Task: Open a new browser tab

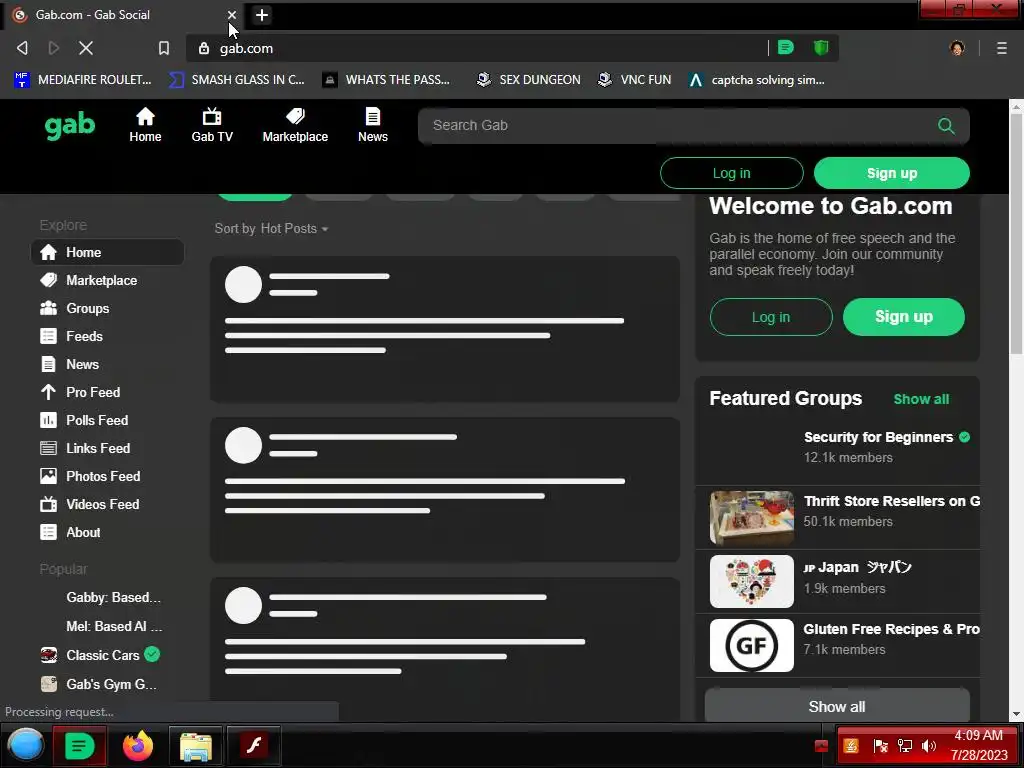Action: (x=261, y=15)
